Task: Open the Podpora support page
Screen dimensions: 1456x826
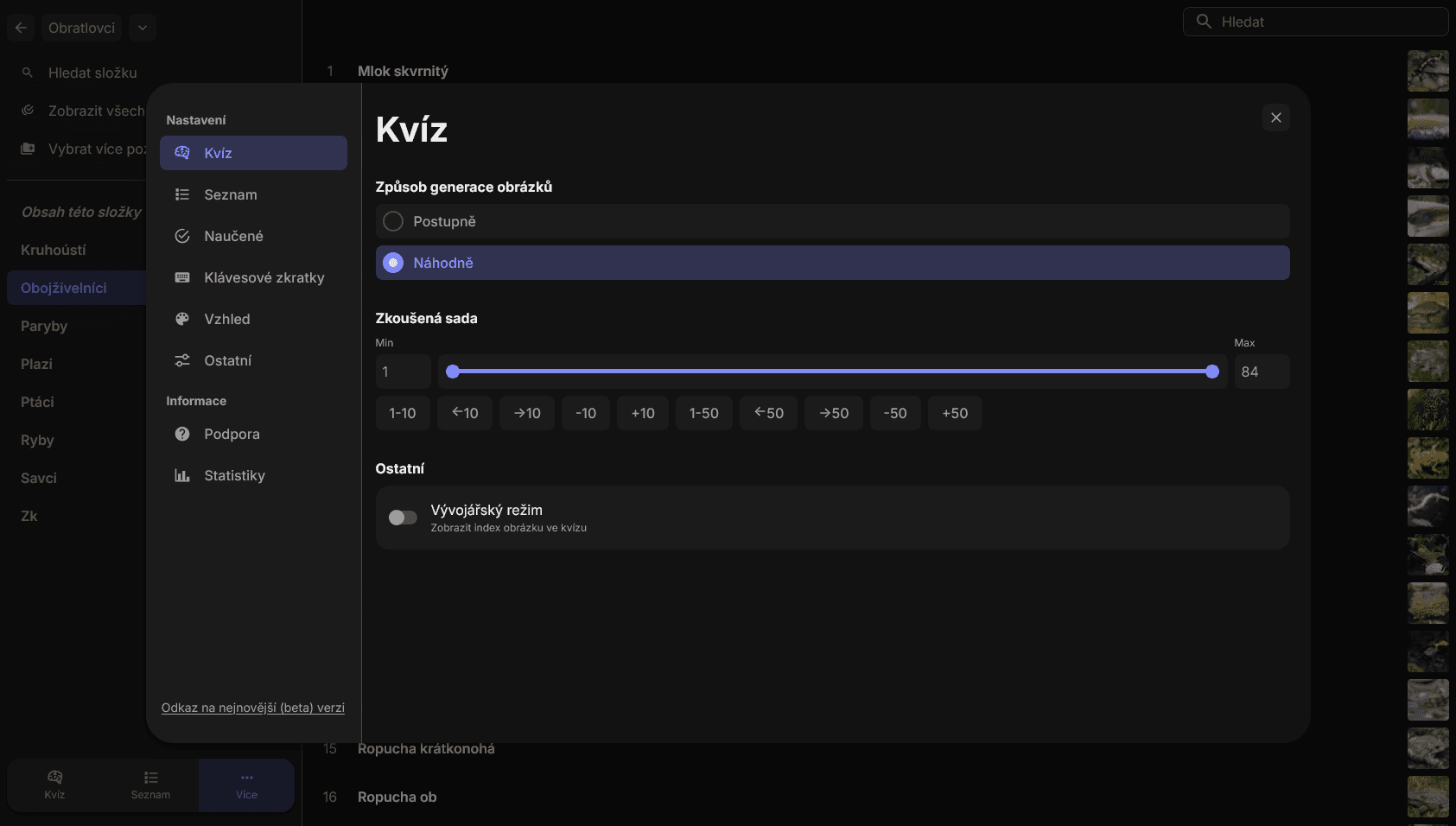Action: [x=253, y=434]
